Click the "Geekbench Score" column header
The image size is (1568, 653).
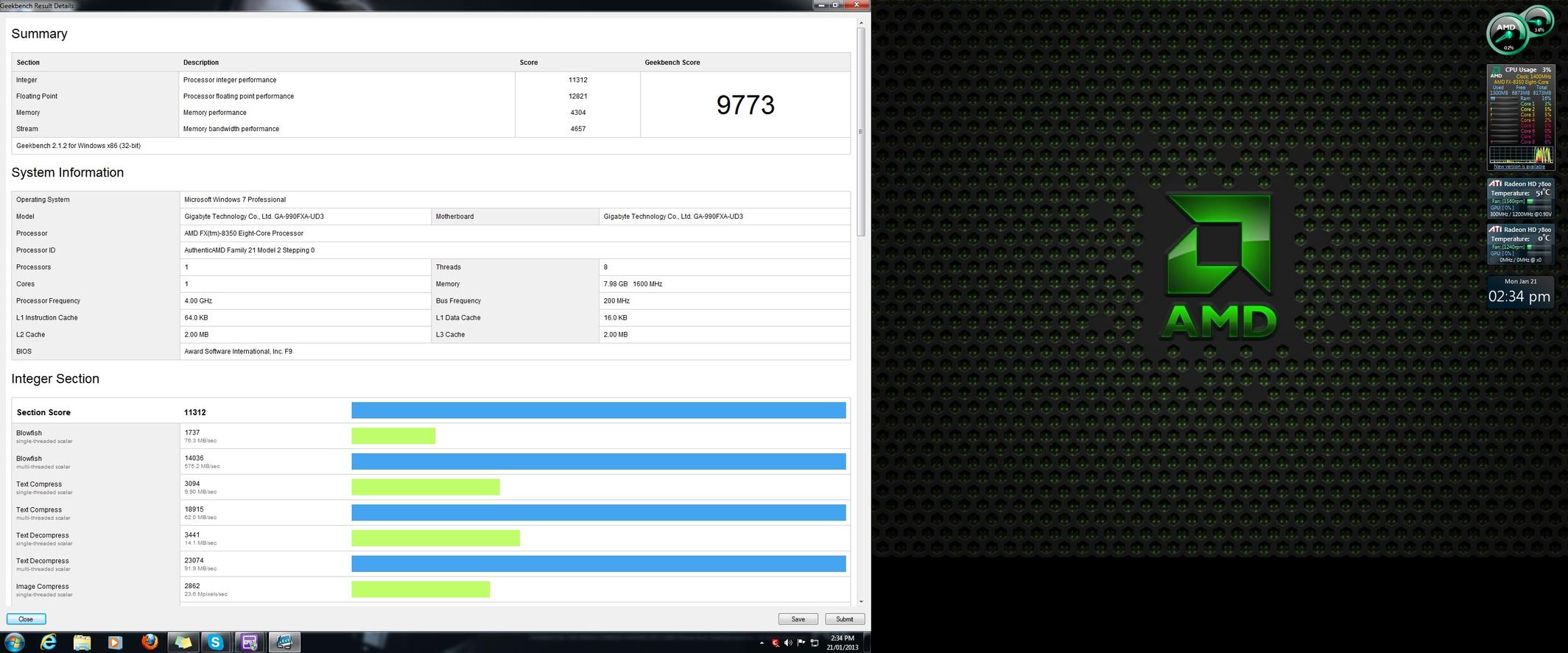pyautogui.click(x=672, y=63)
